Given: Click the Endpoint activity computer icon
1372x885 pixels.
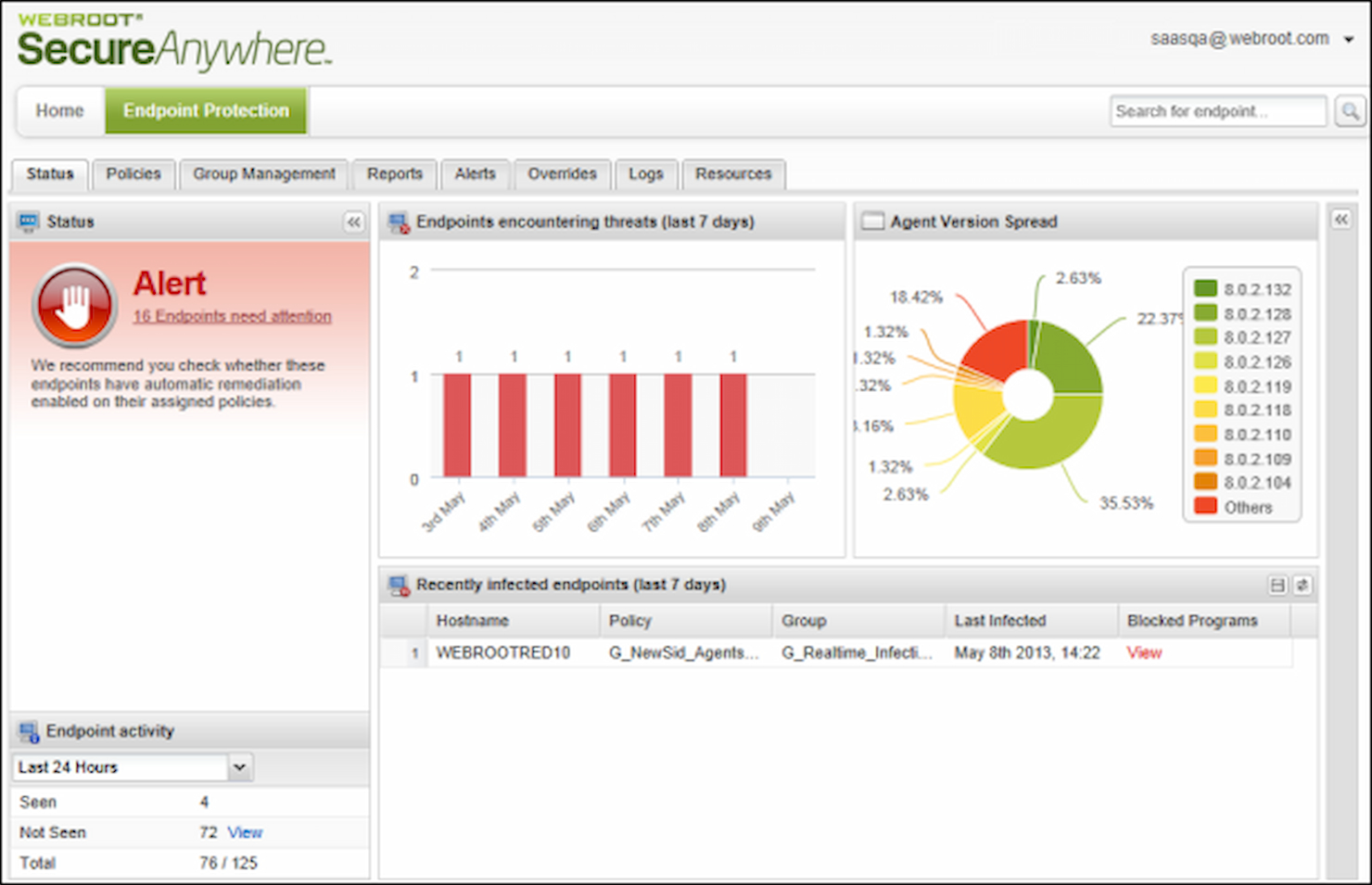Looking at the screenshot, I should point(30,730).
